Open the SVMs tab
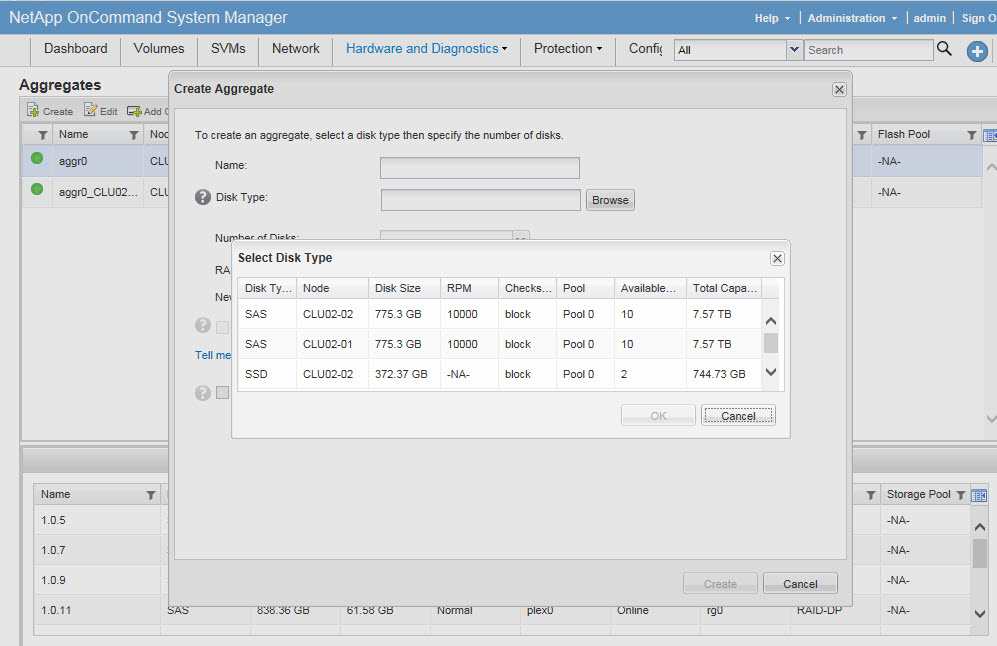The image size is (997, 646). (228, 48)
